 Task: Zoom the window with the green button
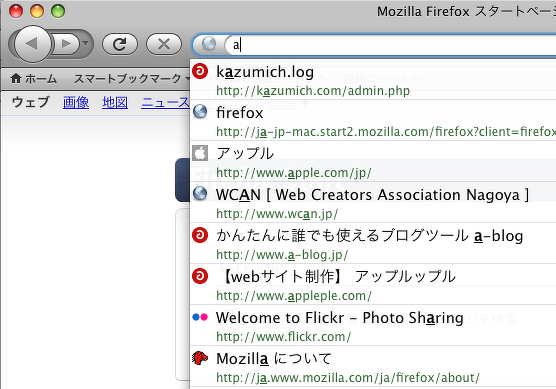coord(58,11)
